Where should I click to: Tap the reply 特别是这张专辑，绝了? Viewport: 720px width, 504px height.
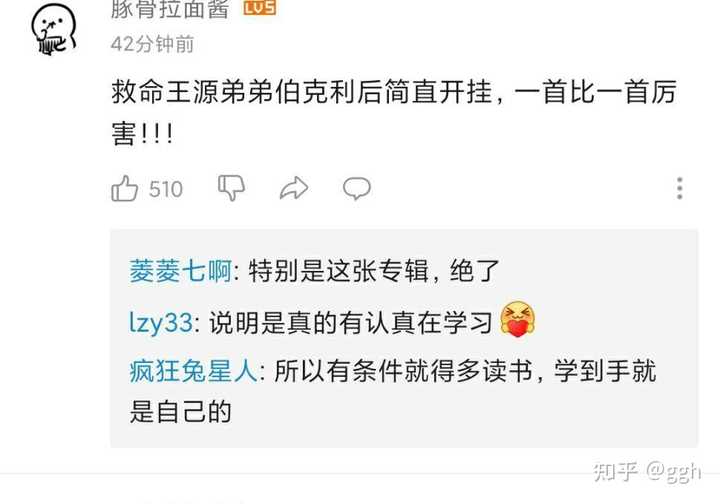(374, 271)
